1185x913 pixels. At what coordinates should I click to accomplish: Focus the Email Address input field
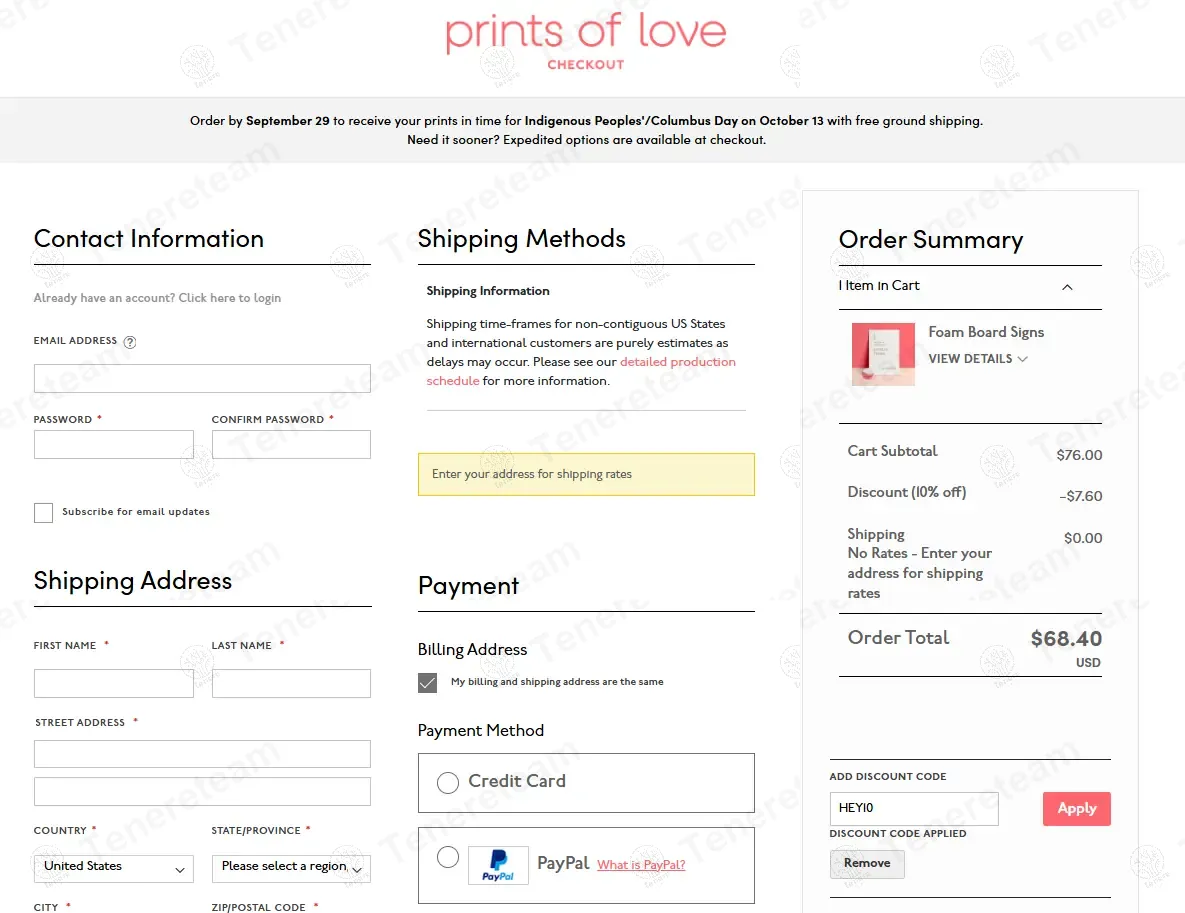click(x=202, y=379)
